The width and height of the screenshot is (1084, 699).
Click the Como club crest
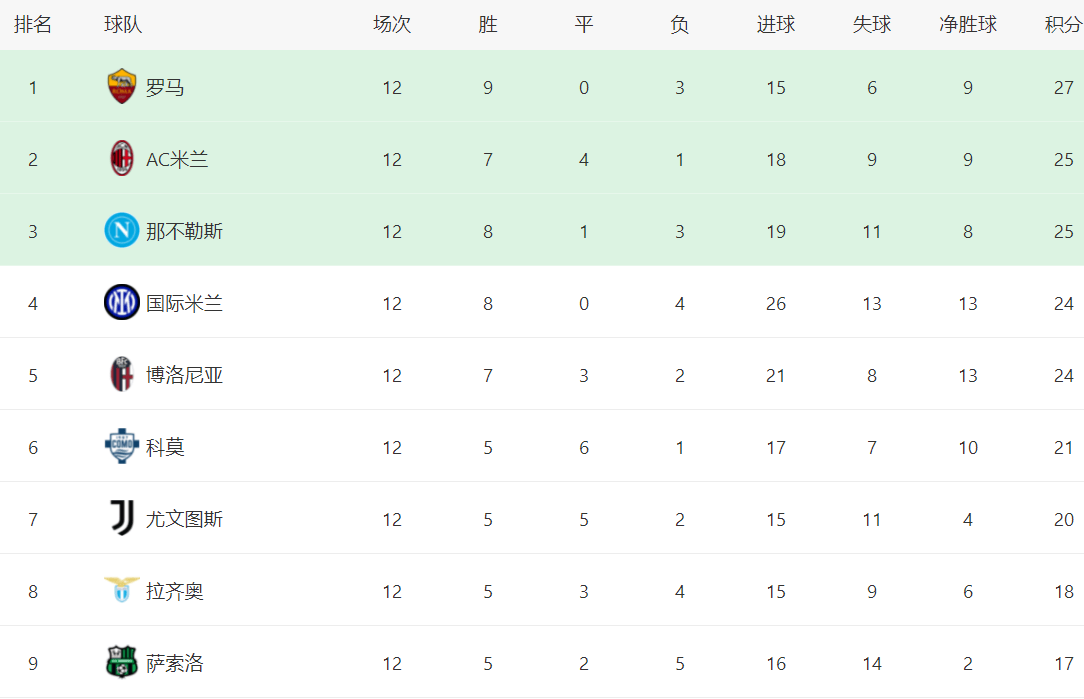tap(121, 447)
